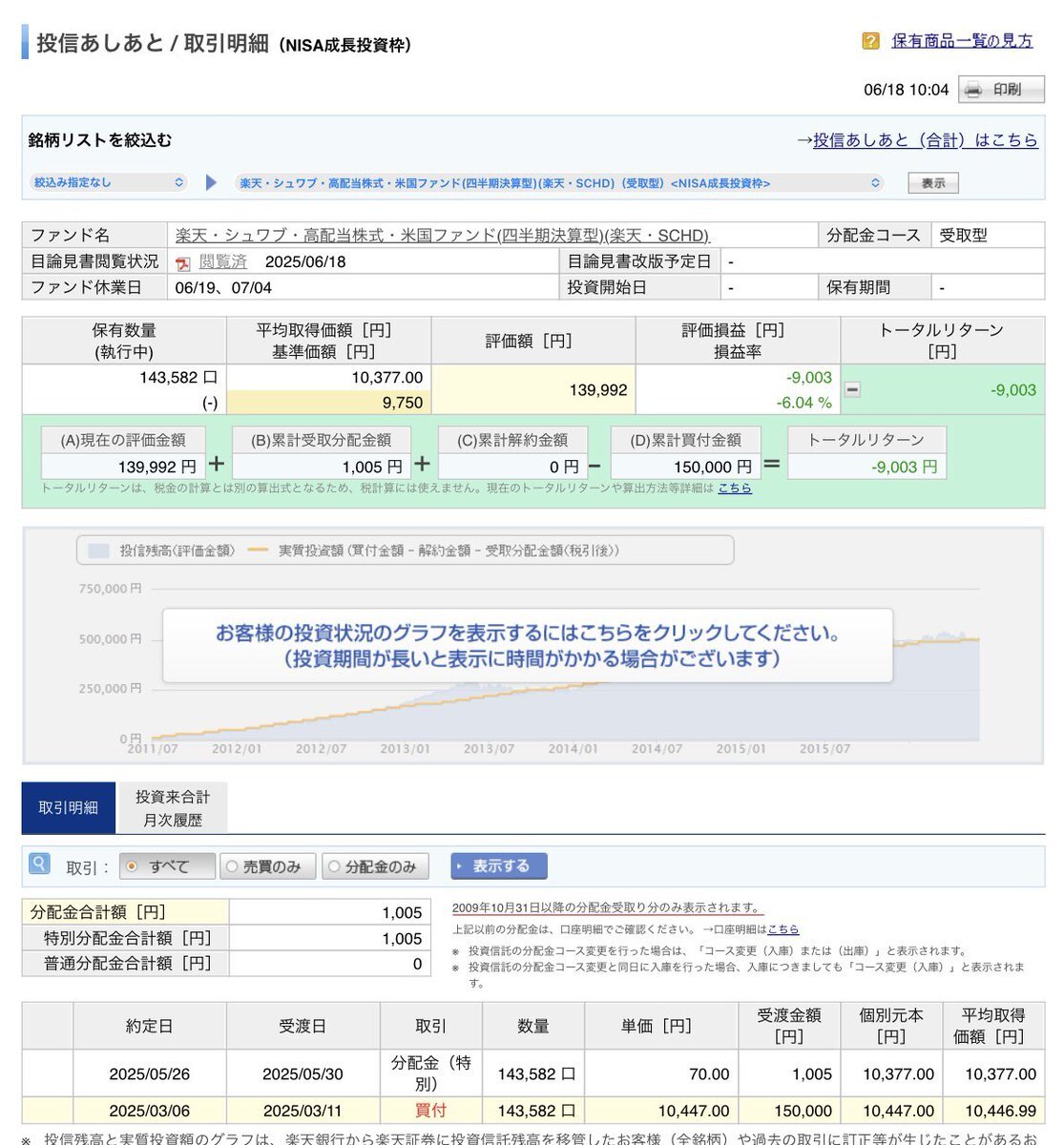The image size is (1064, 1145).
Task: Click the 2025/06/18 prospectus viewing date
Action: click(305, 261)
